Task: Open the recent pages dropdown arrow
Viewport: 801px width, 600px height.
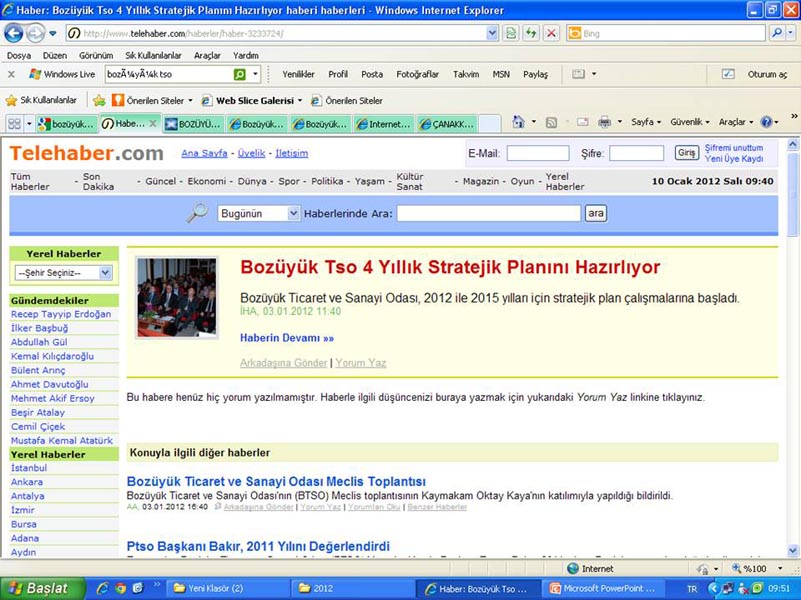Action: click(x=53, y=34)
